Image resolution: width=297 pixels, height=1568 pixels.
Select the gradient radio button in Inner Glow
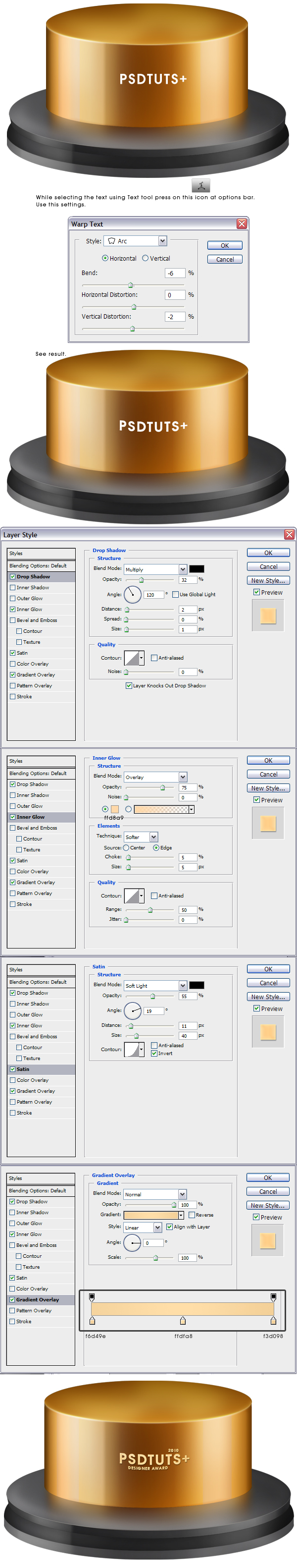[128, 810]
